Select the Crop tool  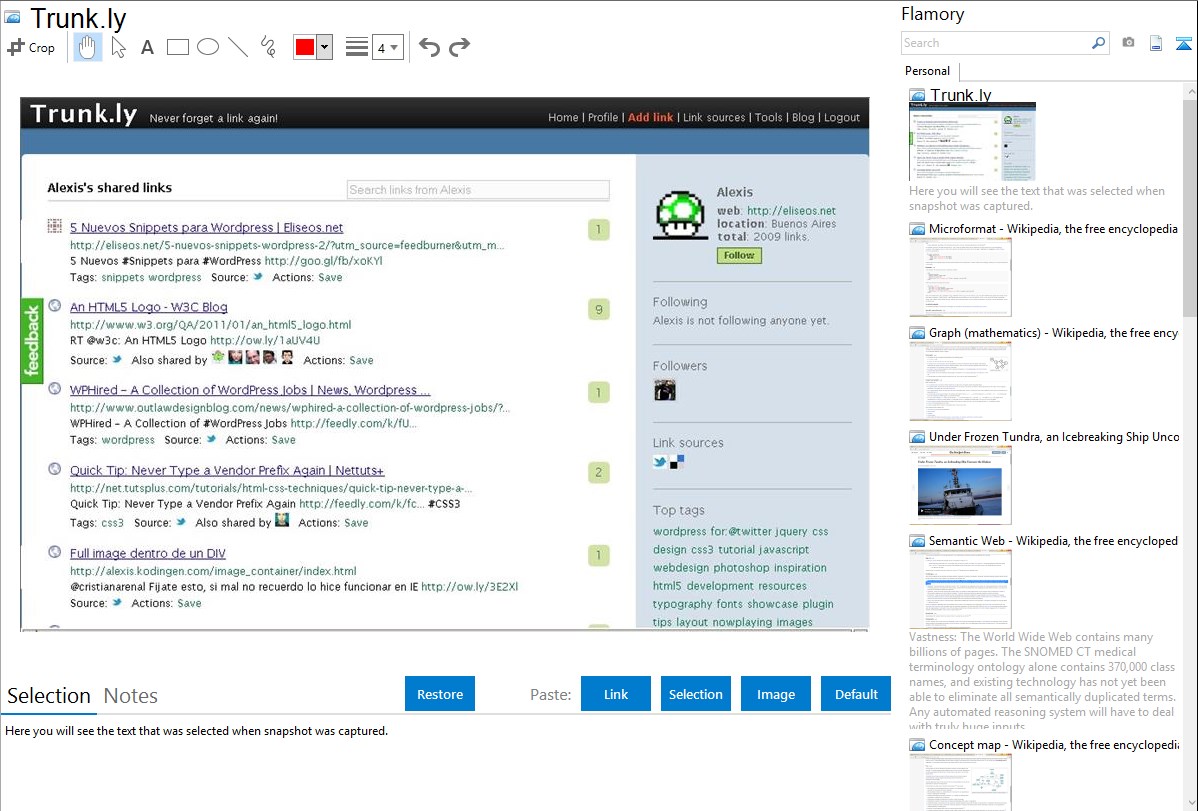click(x=31, y=47)
